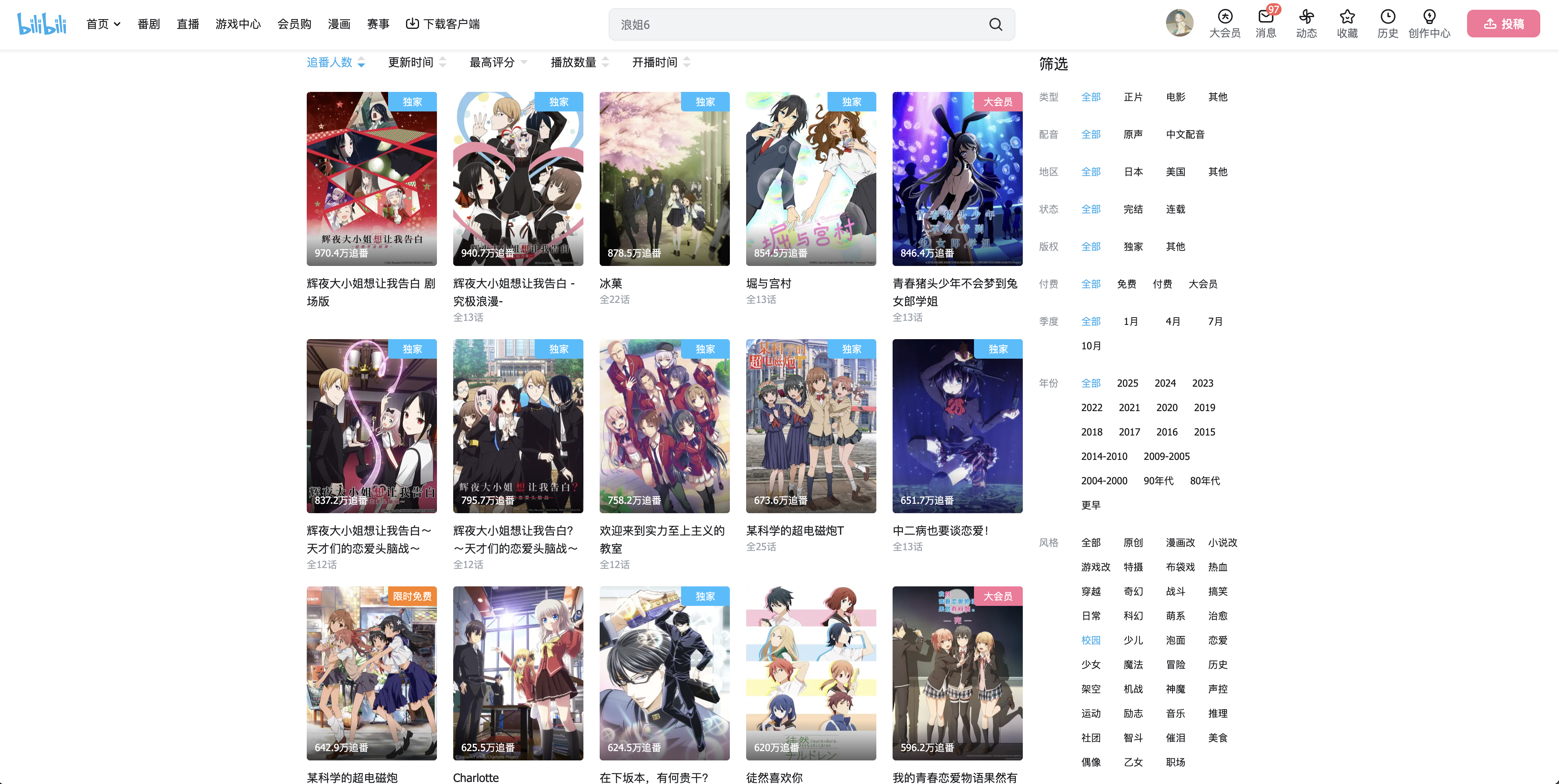Open the 收藏 favorites star icon
The height and width of the screenshot is (784, 1559).
(1347, 24)
